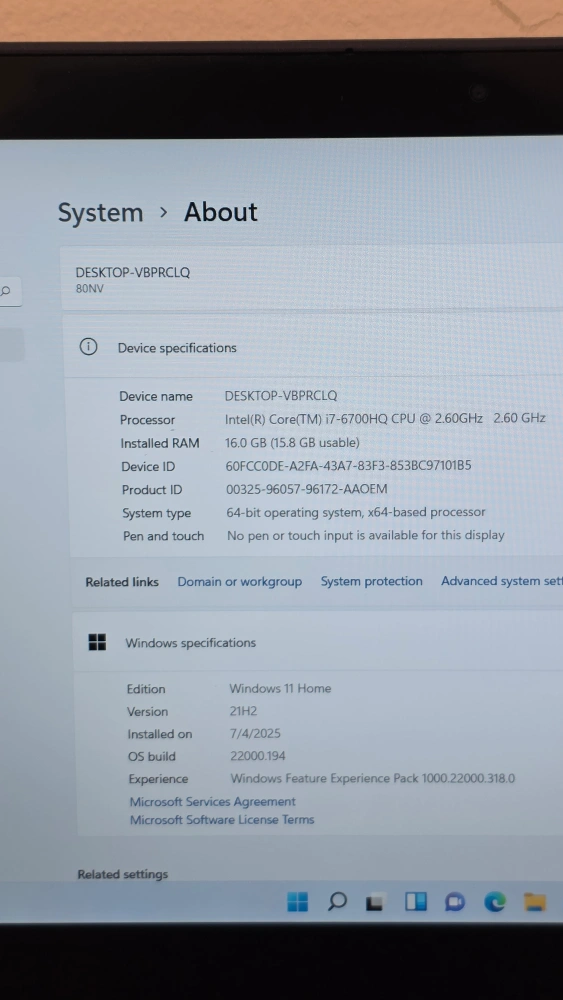Select the Pen and touch value

[x=366, y=535]
